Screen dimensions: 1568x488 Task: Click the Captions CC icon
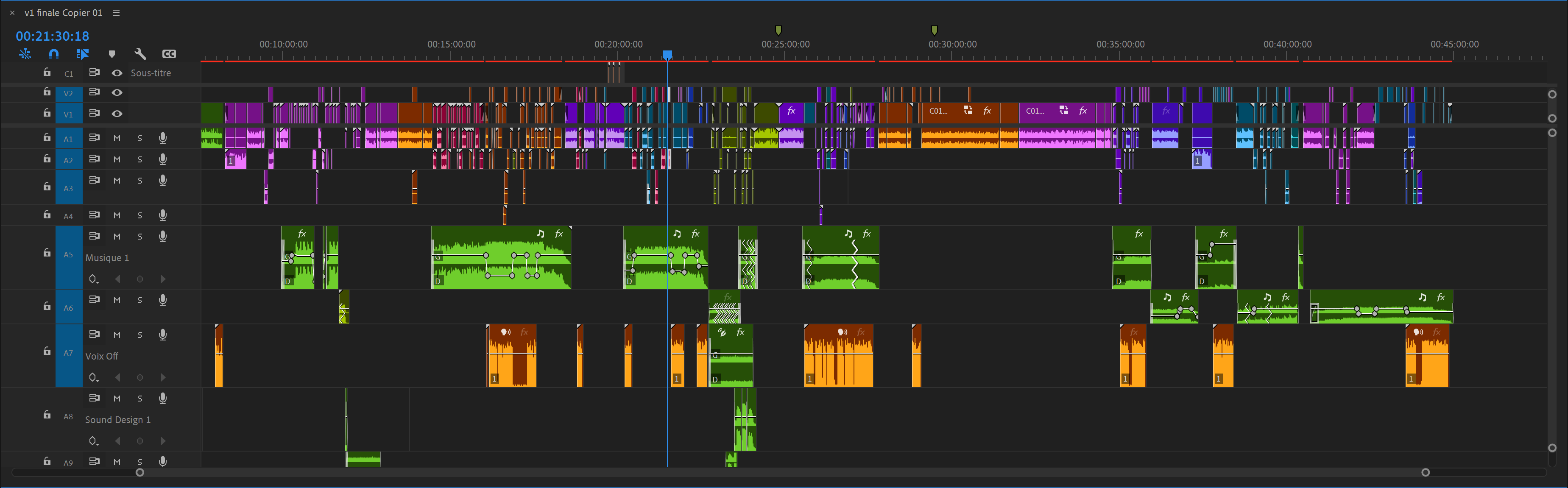169,54
